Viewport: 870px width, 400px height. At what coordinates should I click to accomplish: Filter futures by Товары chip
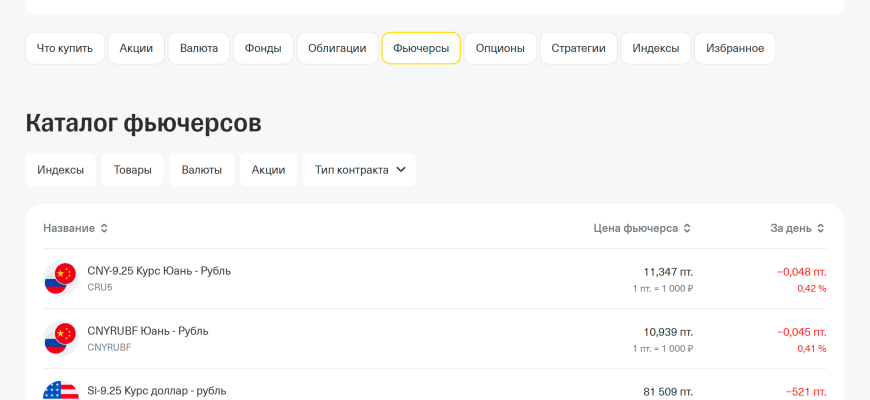[x=133, y=170]
